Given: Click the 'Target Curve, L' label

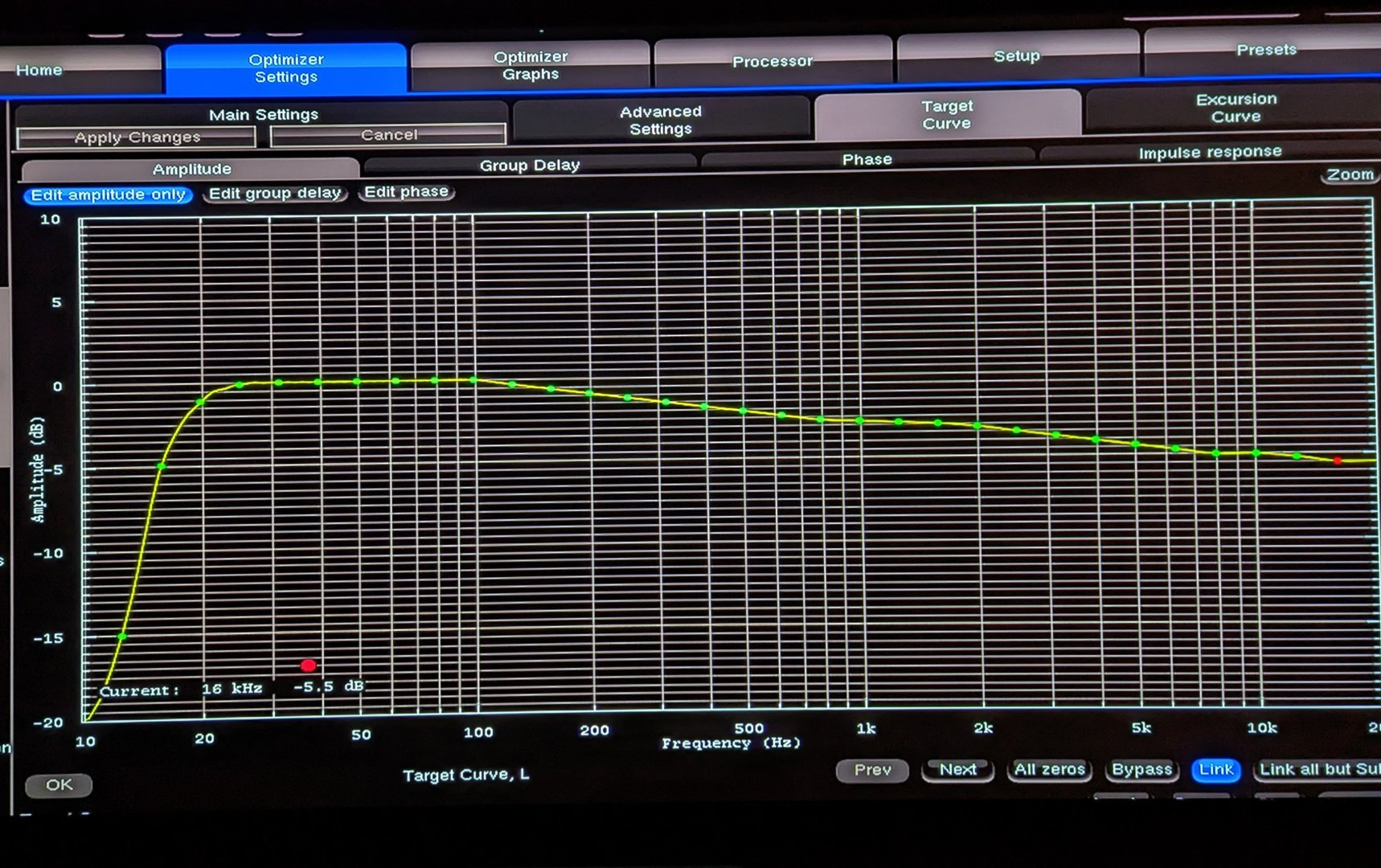Looking at the screenshot, I should point(466,775).
